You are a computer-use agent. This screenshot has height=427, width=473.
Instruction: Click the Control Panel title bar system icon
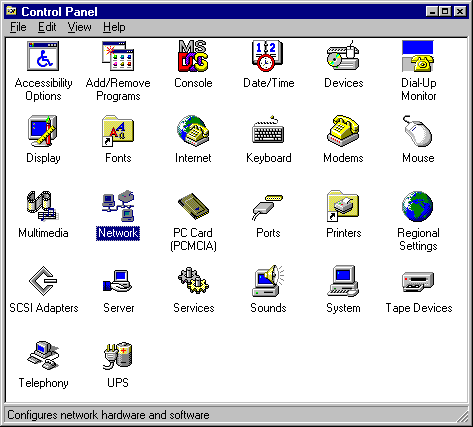(x=12, y=11)
